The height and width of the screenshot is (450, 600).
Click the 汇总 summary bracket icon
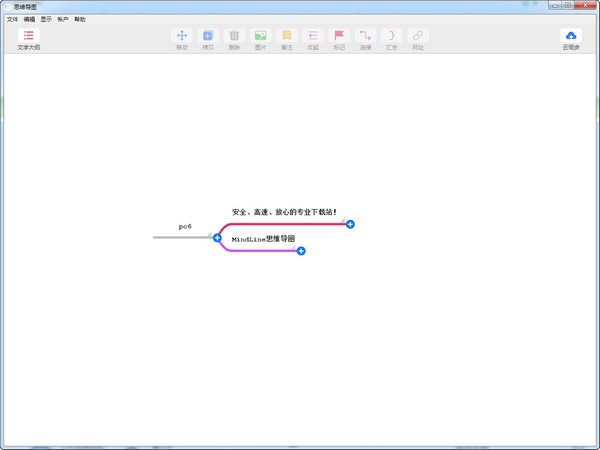[391, 36]
